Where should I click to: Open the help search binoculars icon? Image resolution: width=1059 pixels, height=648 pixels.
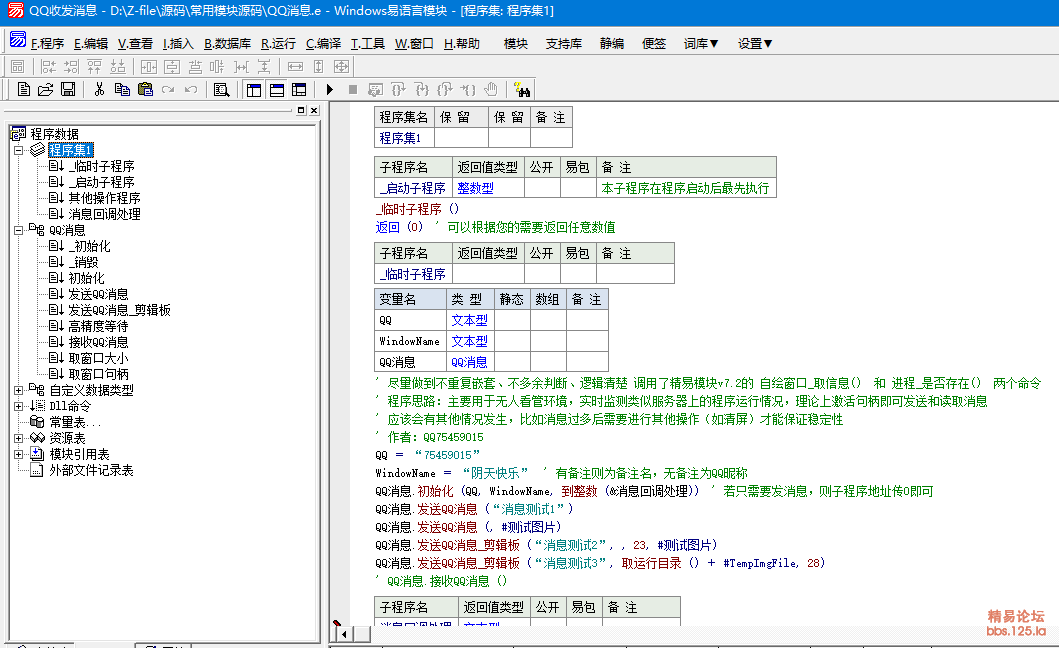(x=522, y=89)
